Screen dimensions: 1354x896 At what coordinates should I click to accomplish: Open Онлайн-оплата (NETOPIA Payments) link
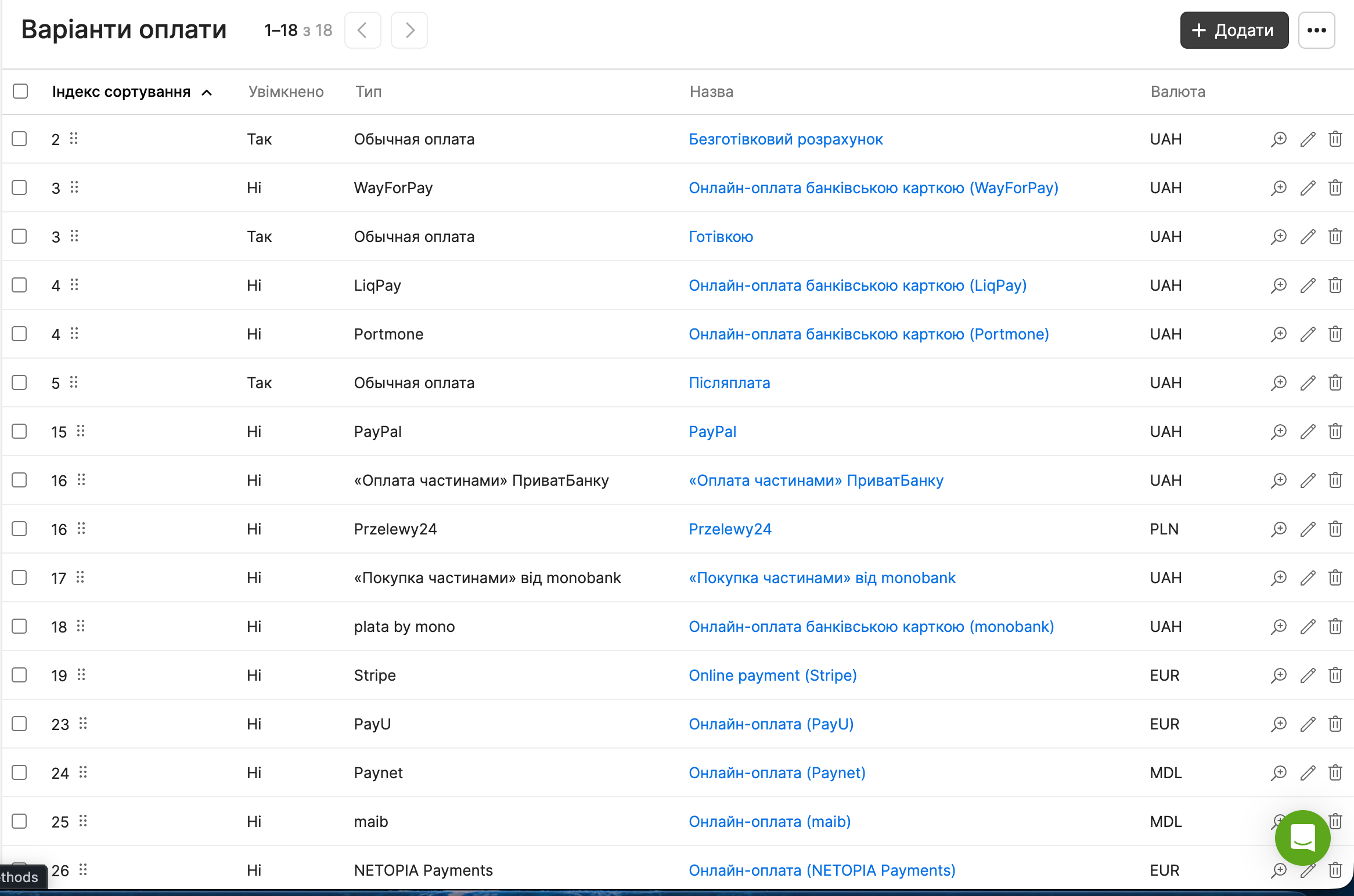pos(822,870)
